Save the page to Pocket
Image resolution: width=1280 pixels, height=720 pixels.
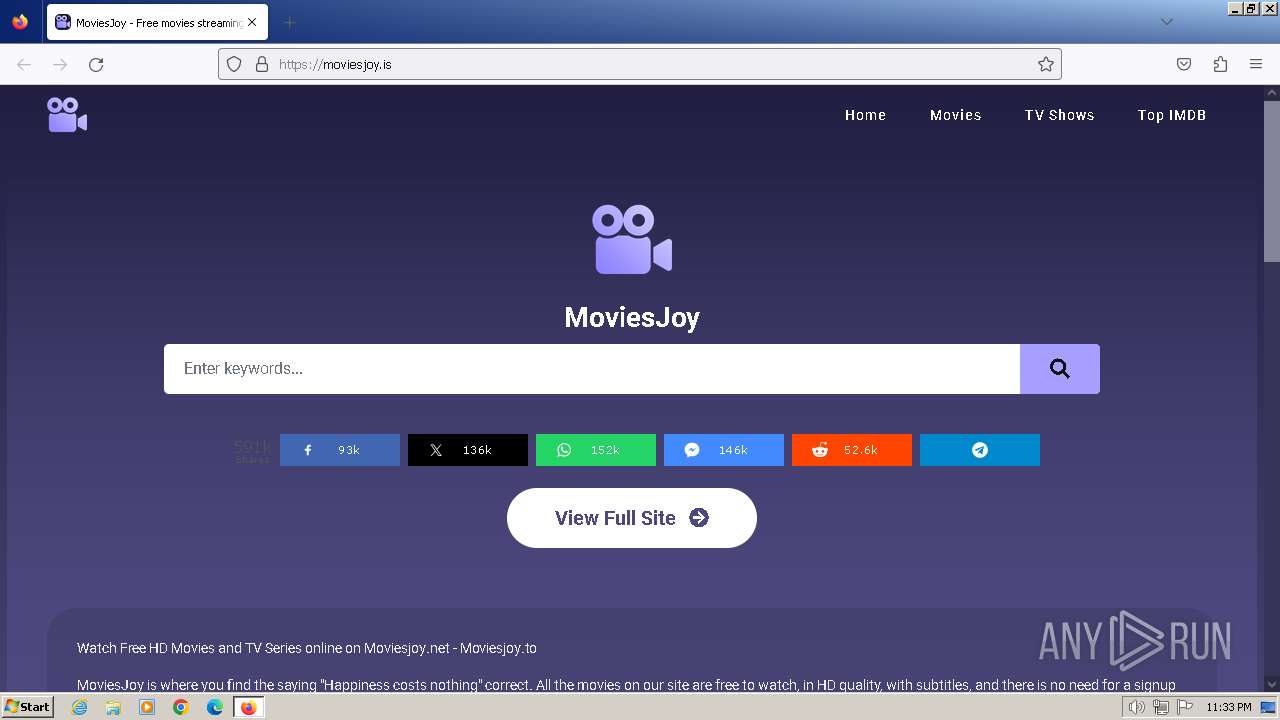(x=1184, y=64)
